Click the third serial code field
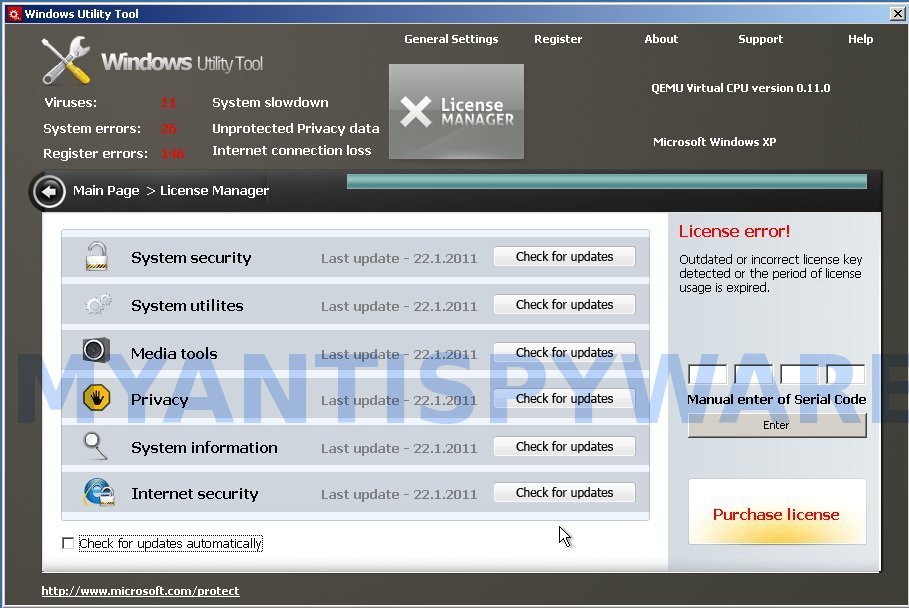 coord(799,374)
